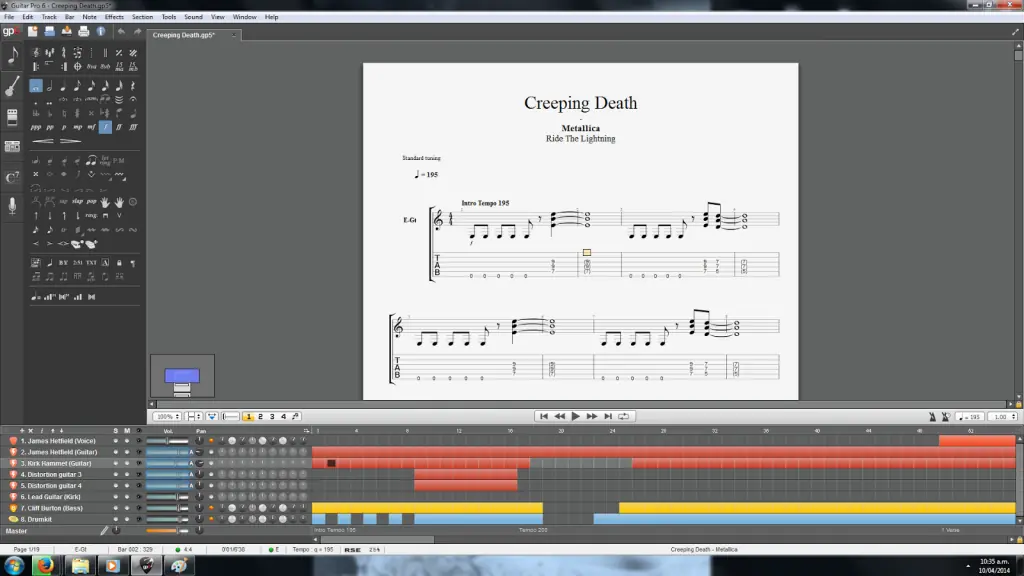The image size is (1024, 576).
Task: Open the Section menu
Action: click(142, 17)
